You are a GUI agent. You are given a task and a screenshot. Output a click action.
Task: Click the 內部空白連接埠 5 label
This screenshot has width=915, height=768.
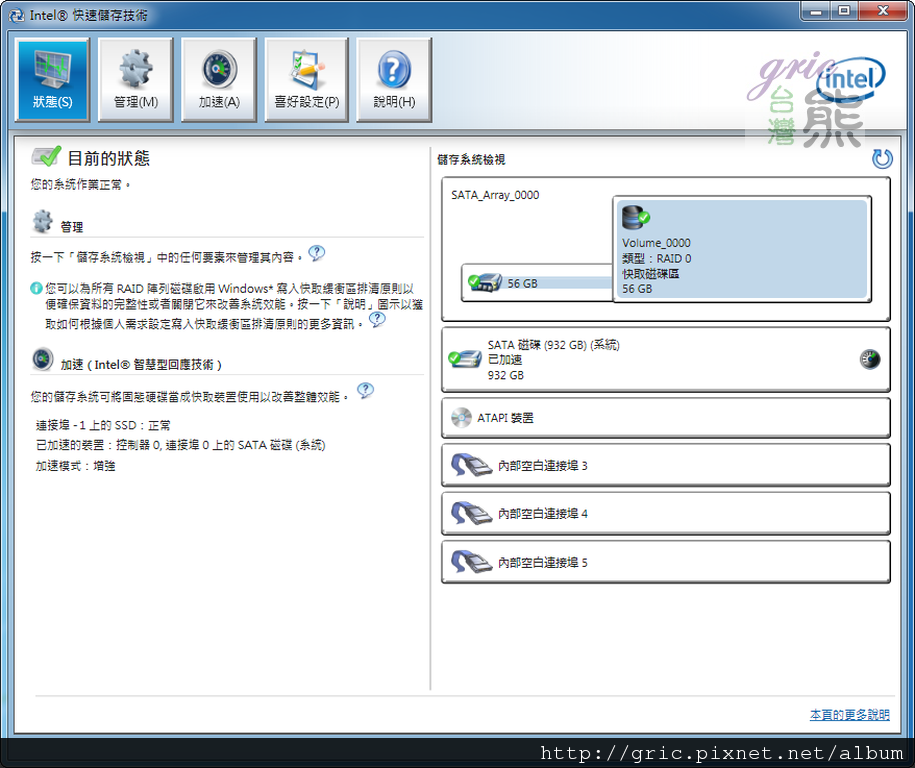(543, 563)
